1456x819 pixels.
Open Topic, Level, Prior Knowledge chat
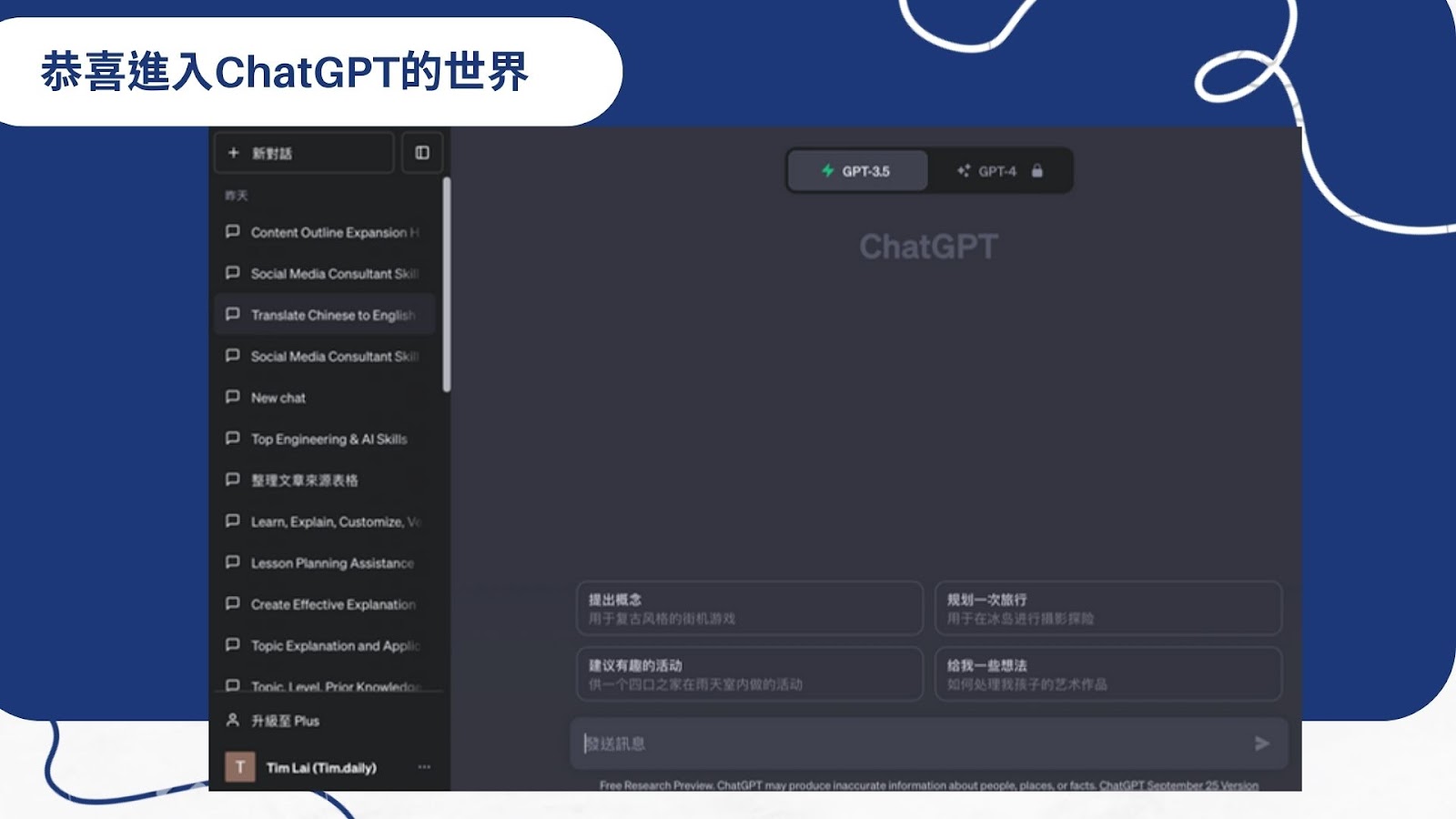(323, 684)
